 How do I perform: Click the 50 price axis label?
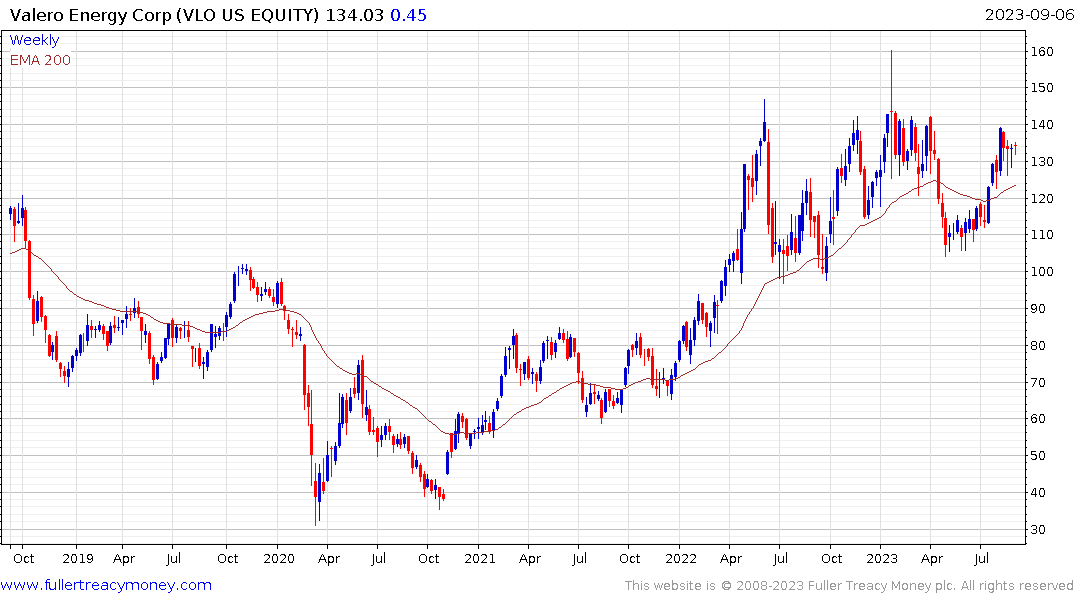click(1038, 456)
